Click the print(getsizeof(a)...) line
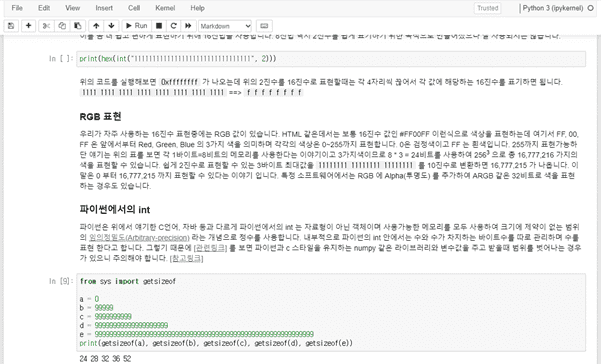 216,343
